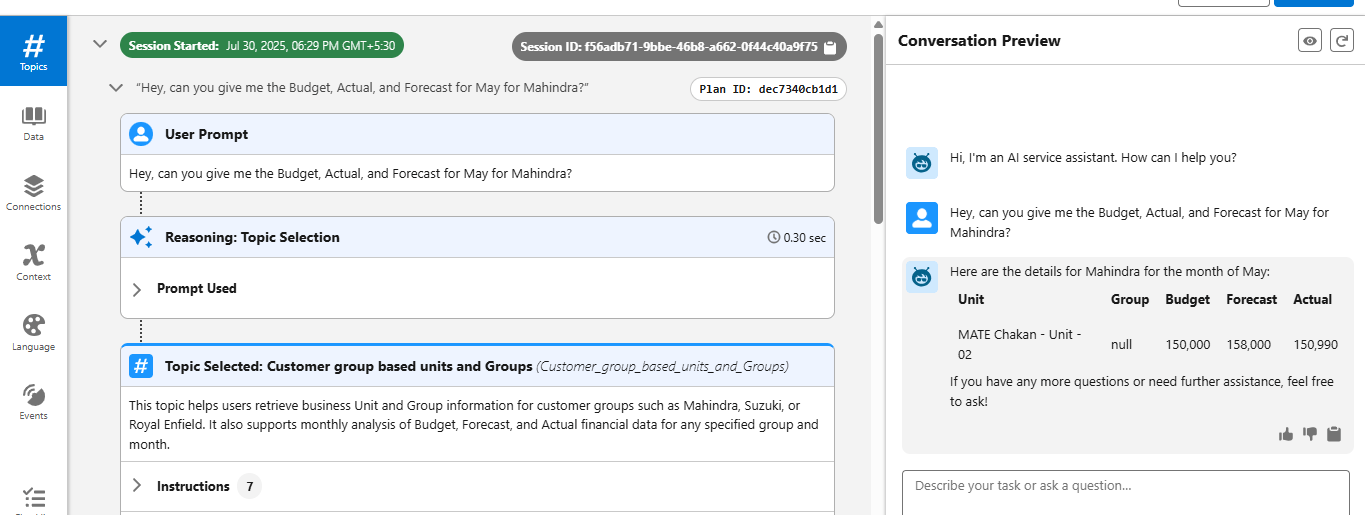The width and height of the screenshot is (1365, 515).
Task: Click the trace panel vertical scrollbar
Action: tap(877, 200)
